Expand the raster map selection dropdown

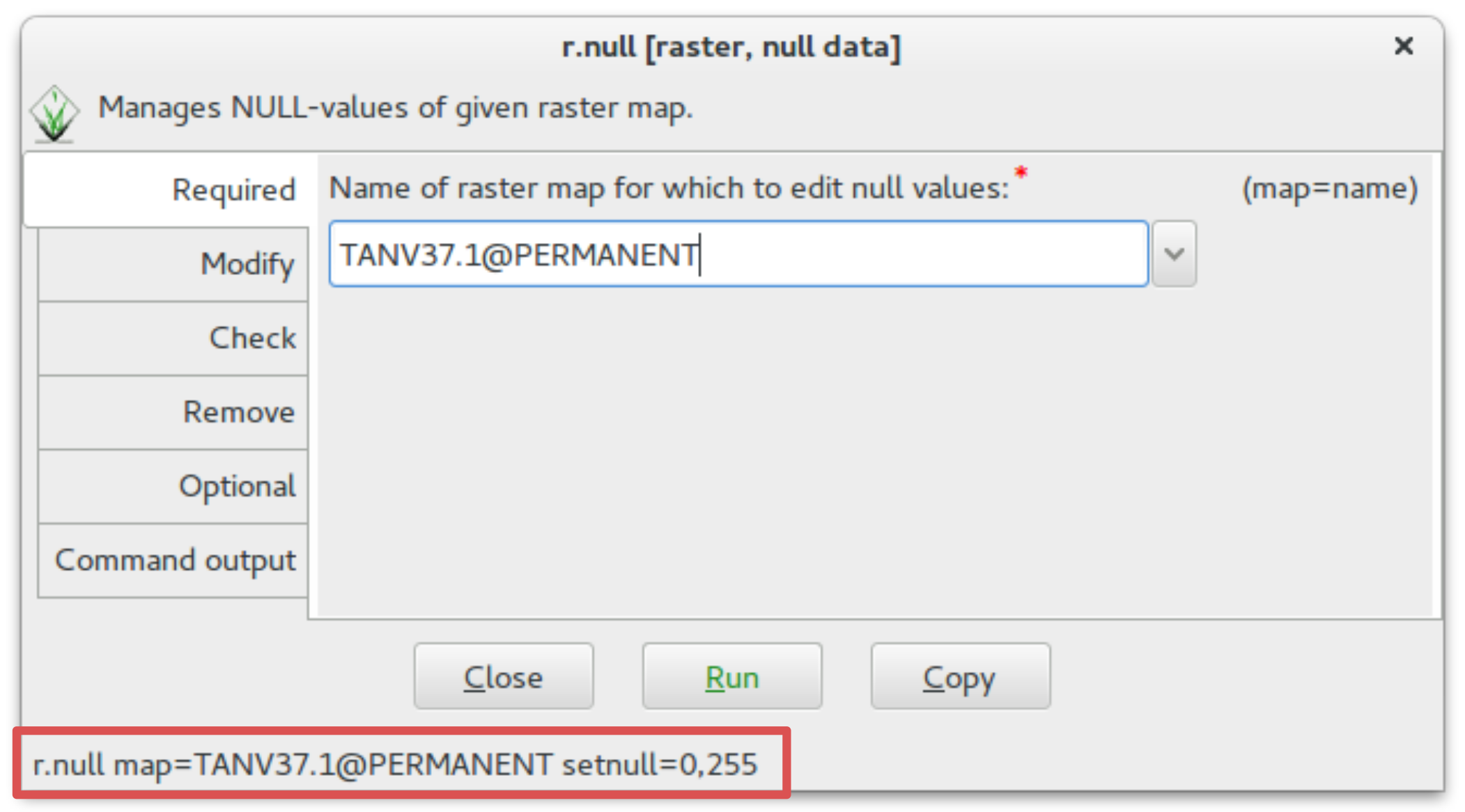(x=1174, y=254)
